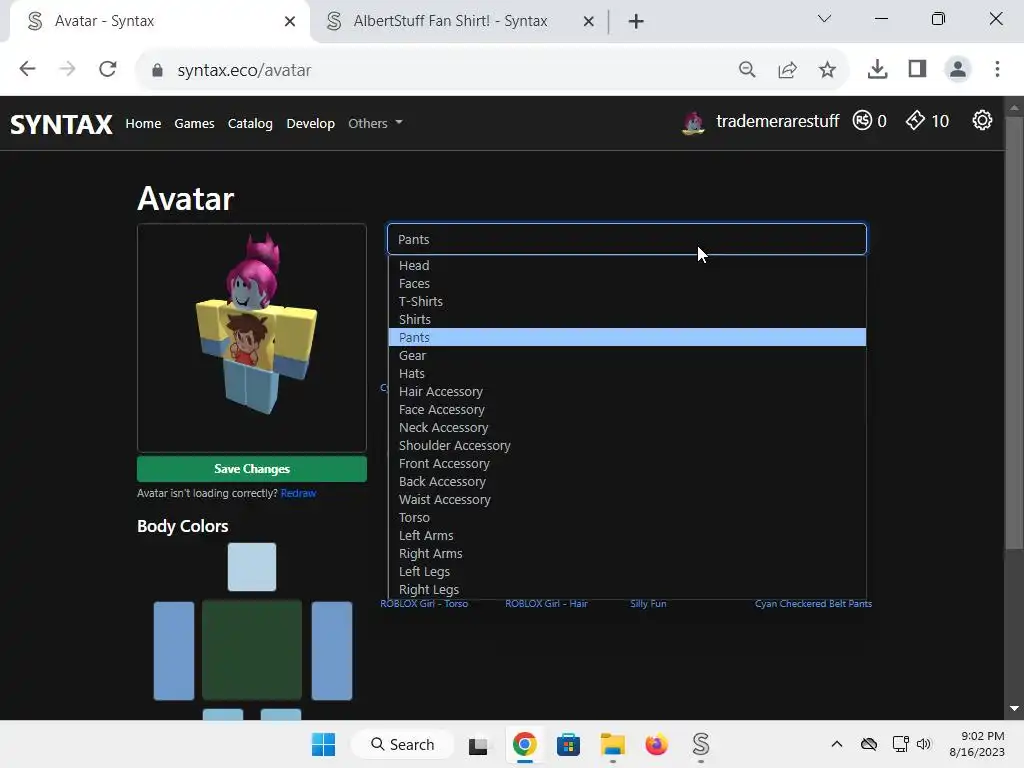Image resolution: width=1024 pixels, height=768 pixels.
Task: Pick Back Accessory option
Action: tap(627, 481)
